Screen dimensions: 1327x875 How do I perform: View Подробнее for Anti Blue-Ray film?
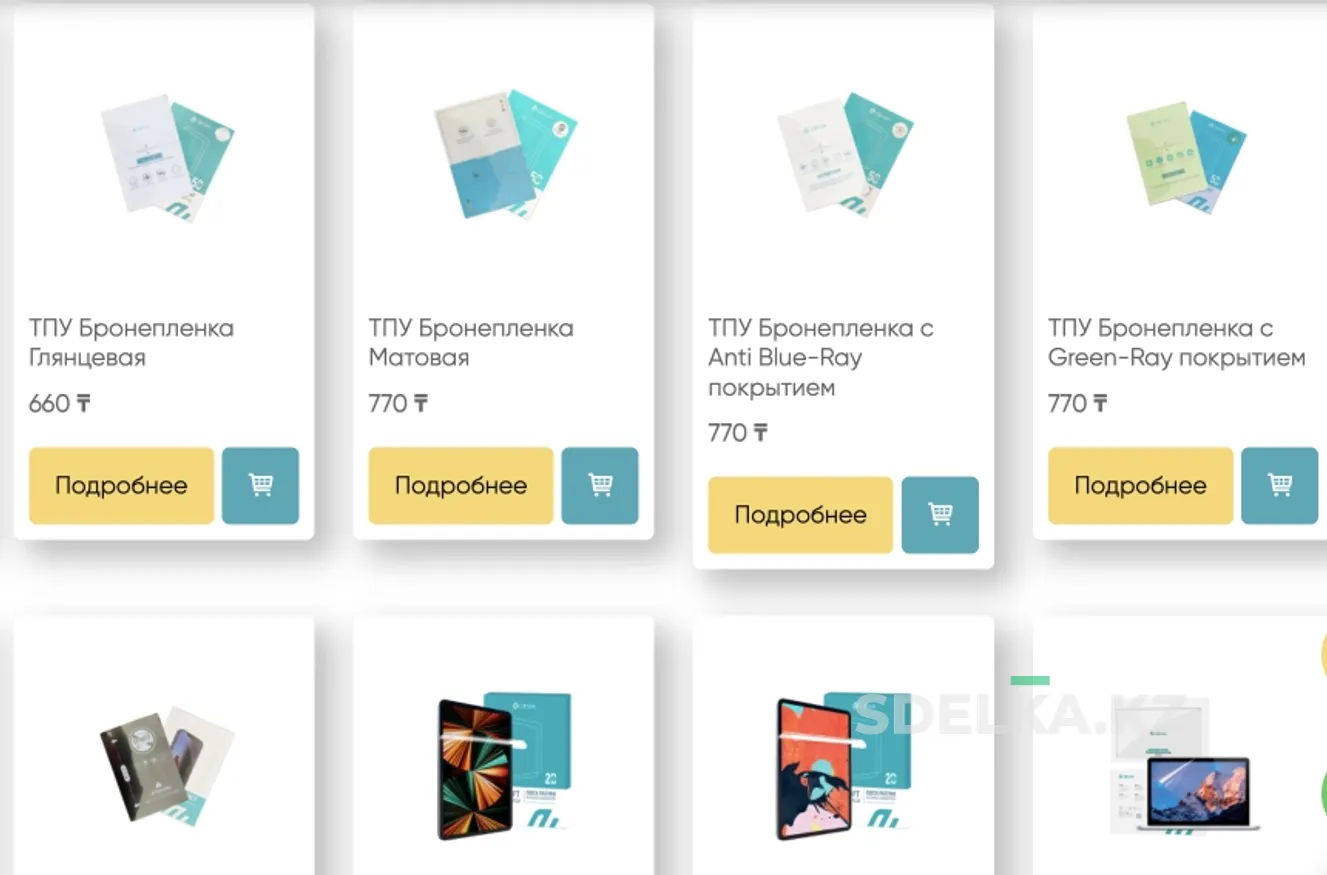pyautogui.click(x=800, y=515)
